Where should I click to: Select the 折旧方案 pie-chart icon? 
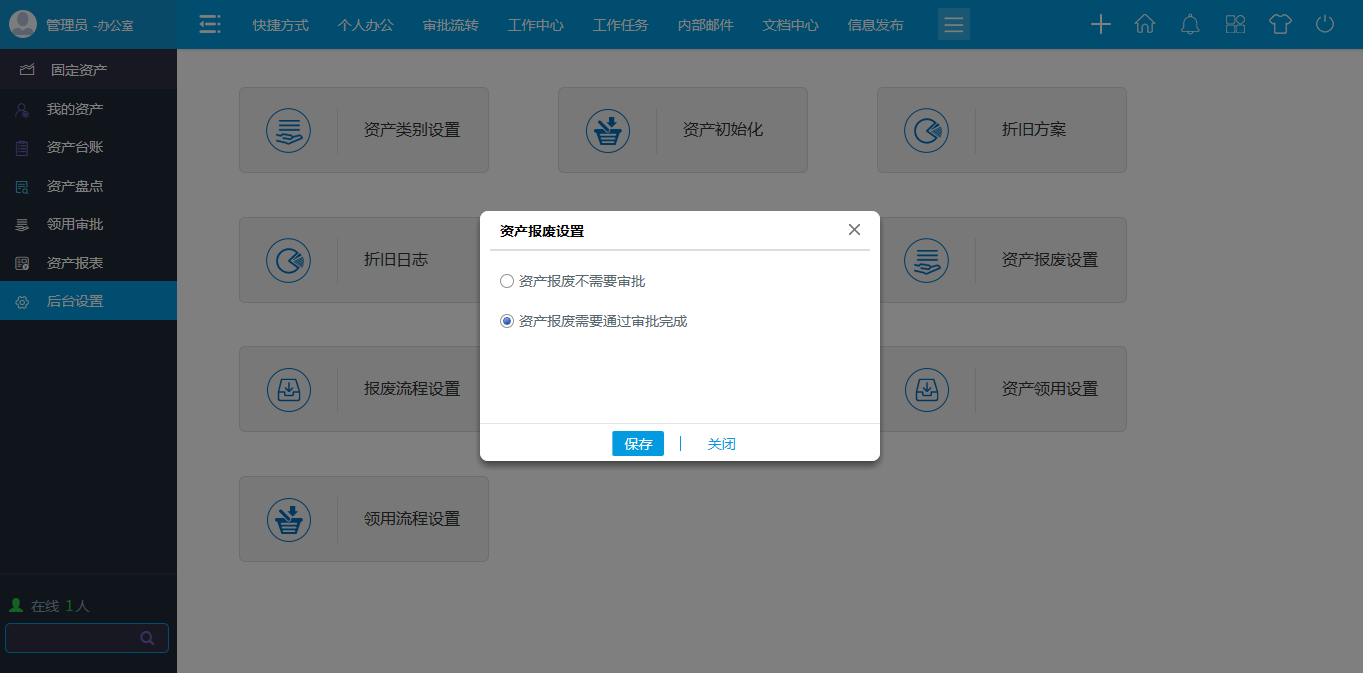[926, 130]
